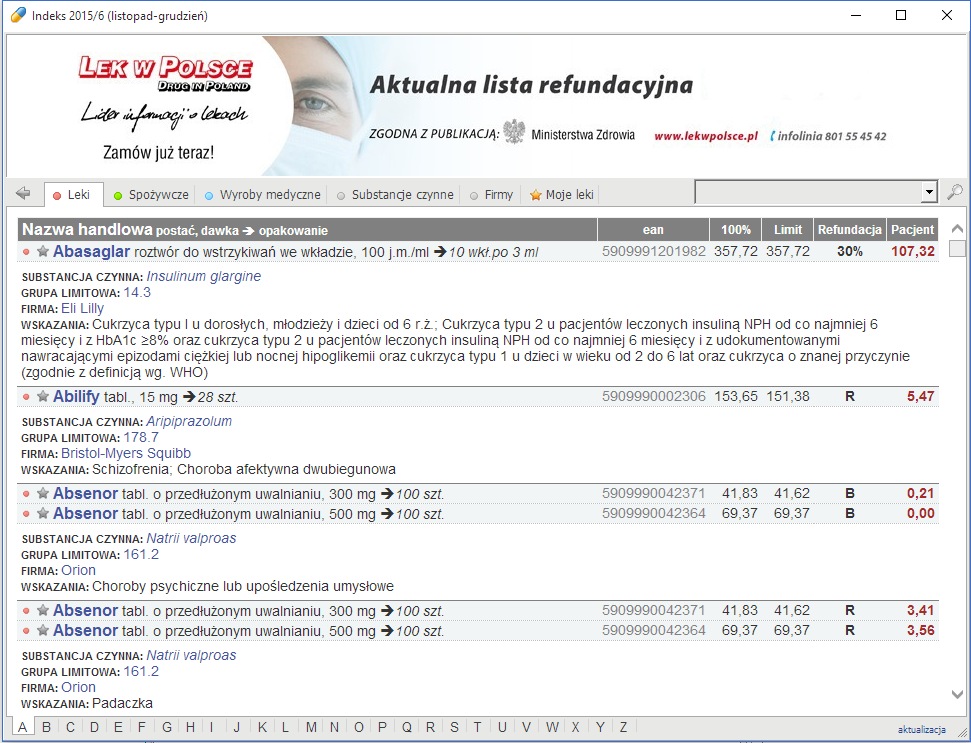
Task: Open the Moje leki favorites tab
Action: [x=562, y=195]
